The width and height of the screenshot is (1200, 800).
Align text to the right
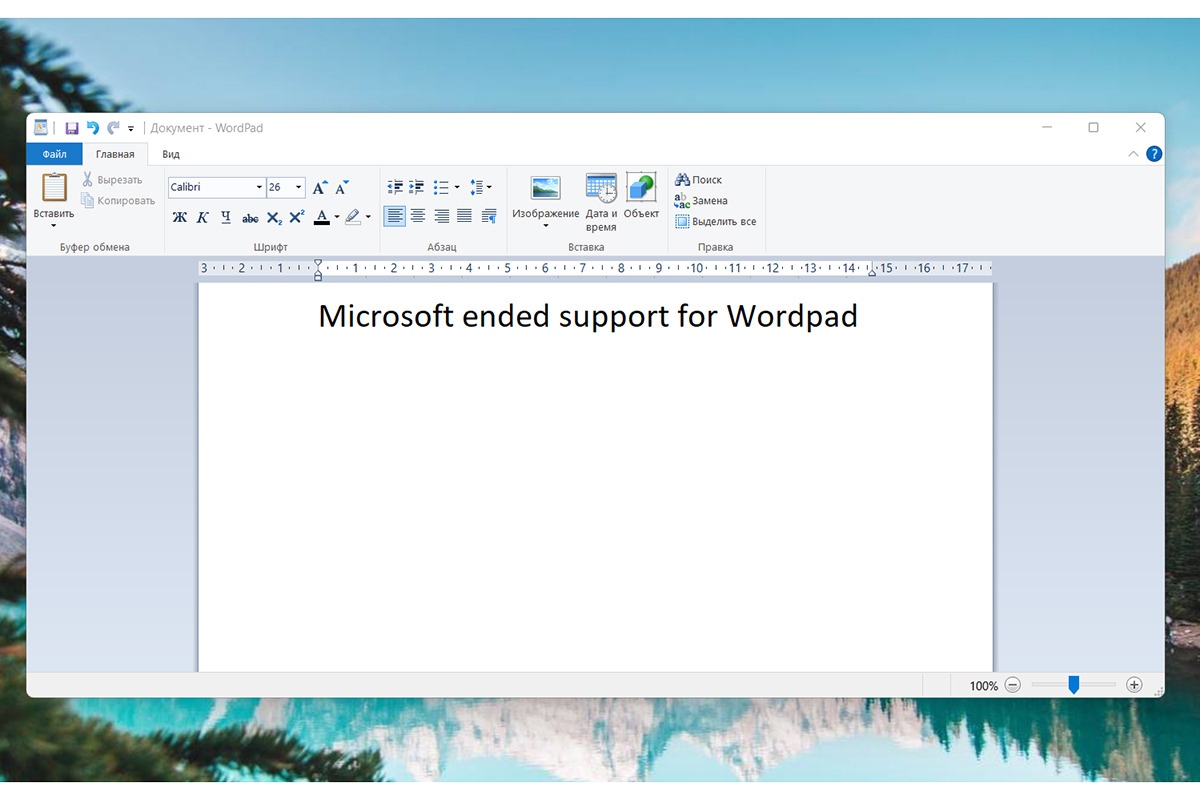click(441, 216)
